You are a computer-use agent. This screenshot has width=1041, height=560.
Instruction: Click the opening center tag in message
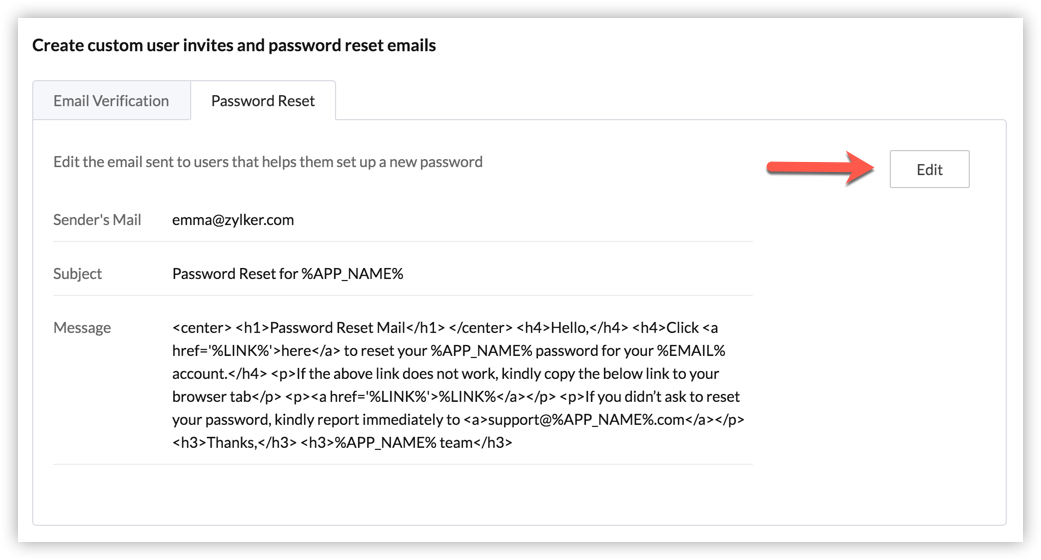coord(201,328)
